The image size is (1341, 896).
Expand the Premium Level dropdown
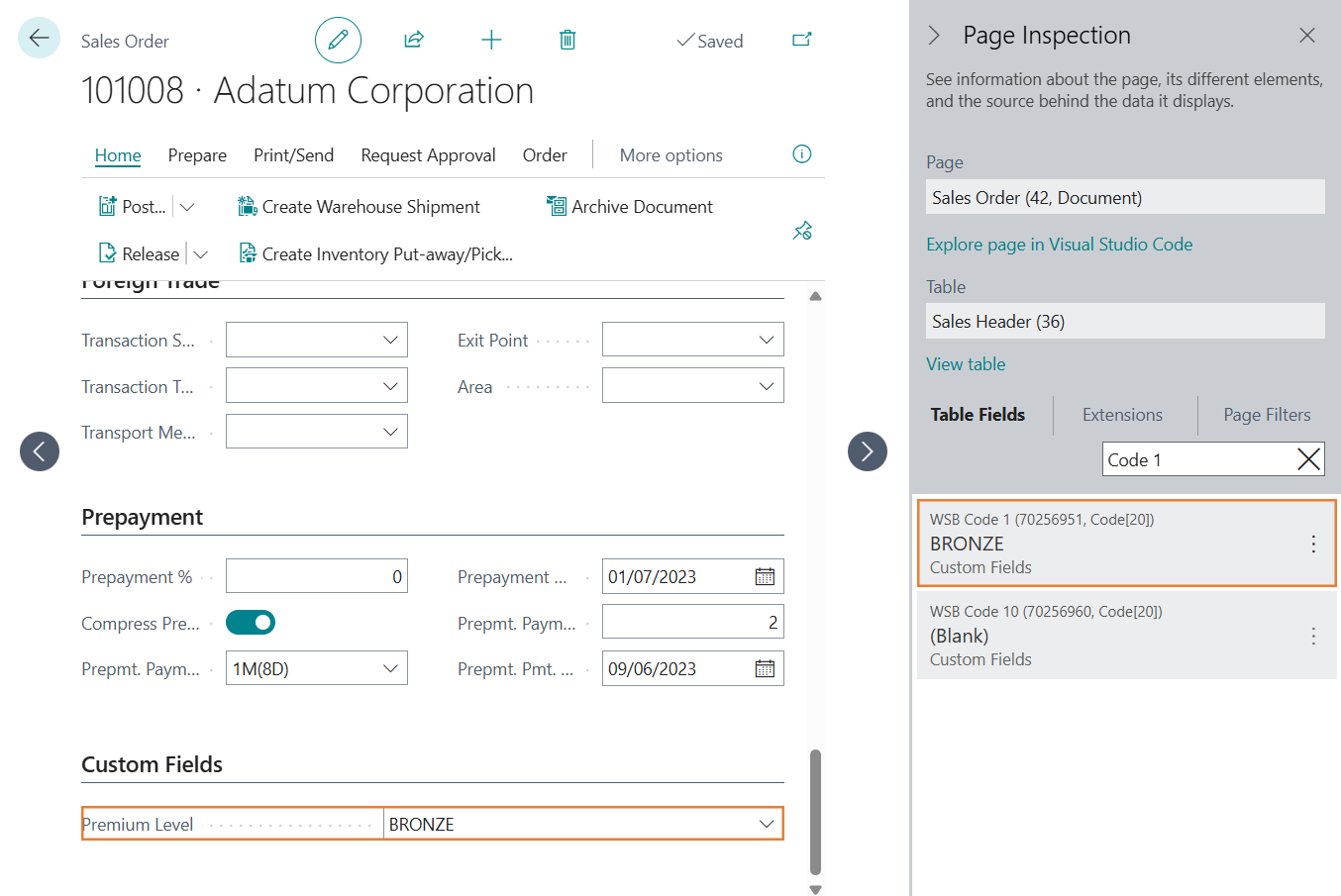pyautogui.click(x=766, y=824)
